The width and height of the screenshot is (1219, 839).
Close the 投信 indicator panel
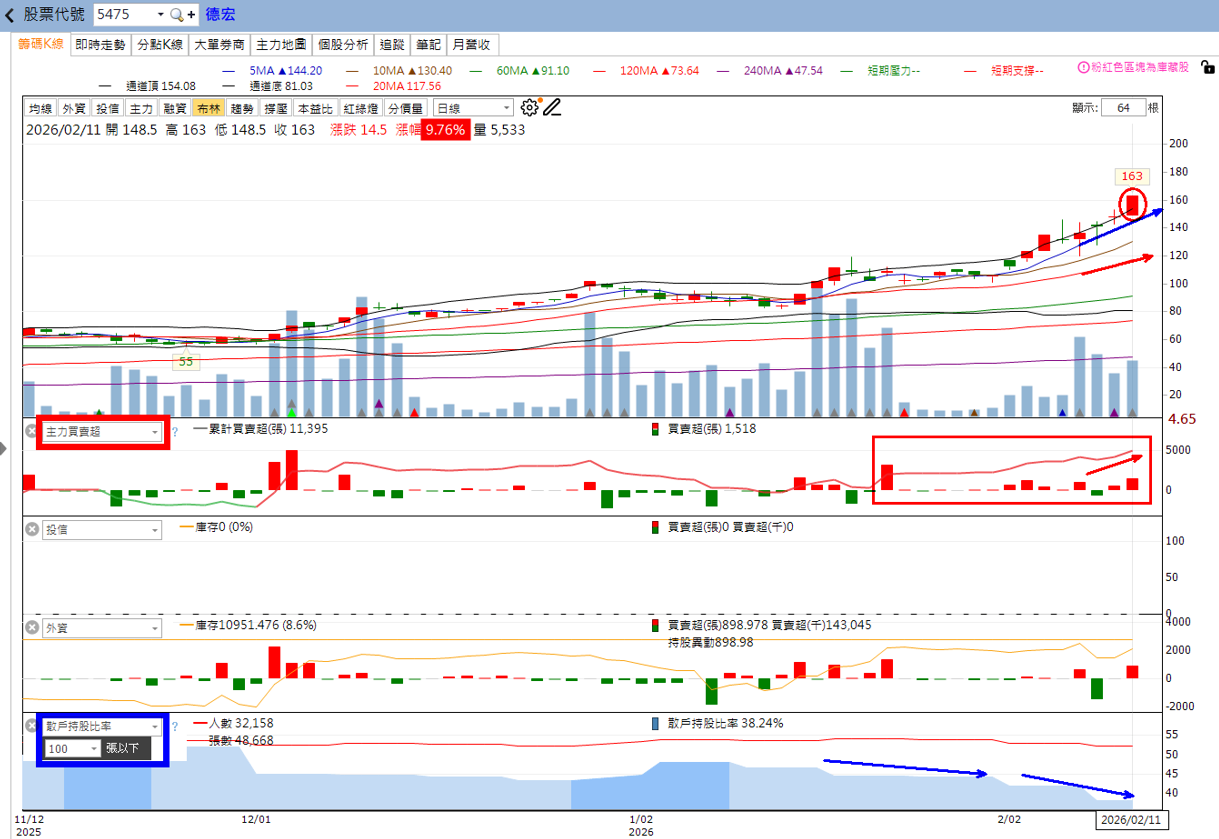pyautogui.click(x=31, y=530)
